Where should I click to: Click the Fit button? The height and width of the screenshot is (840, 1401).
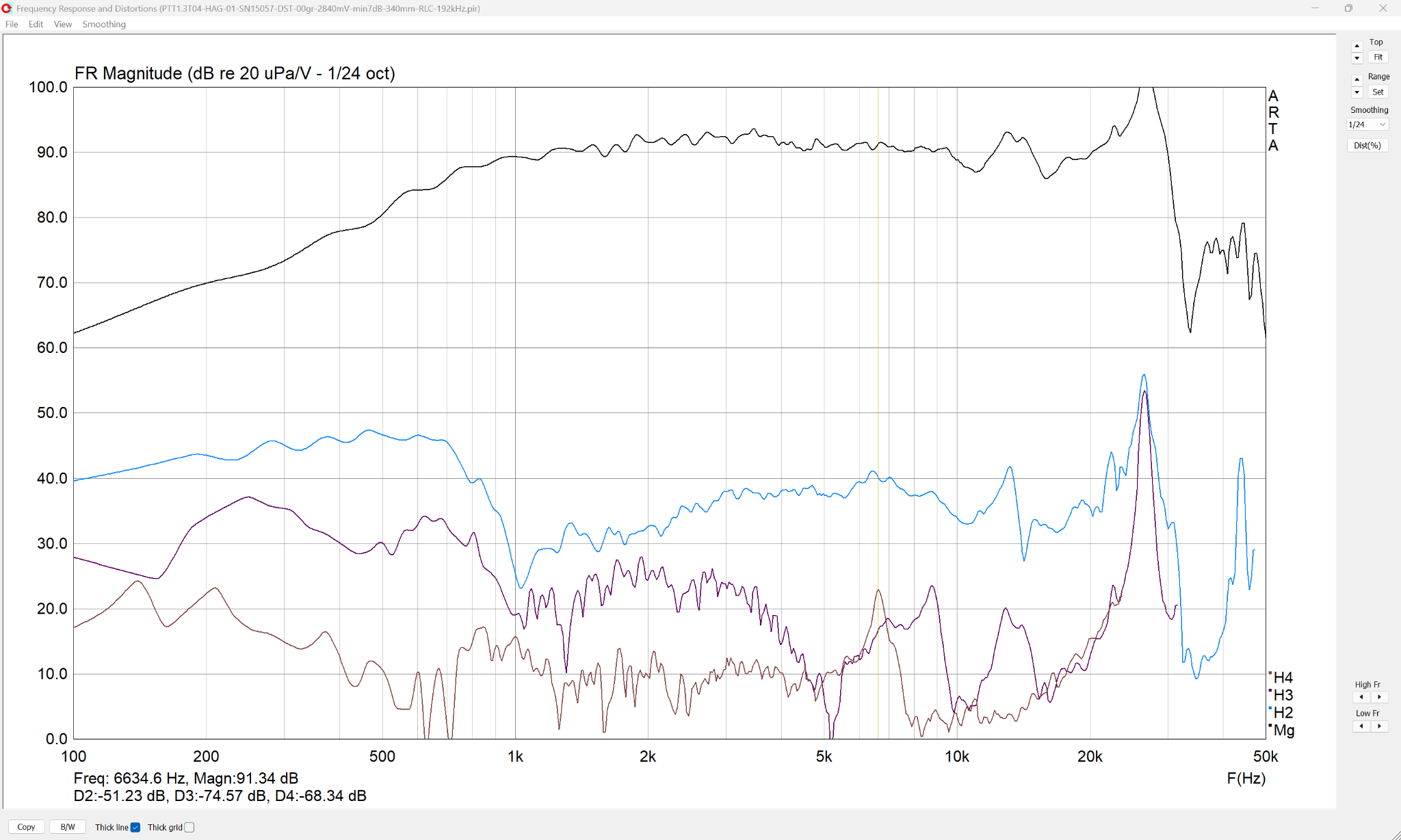coord(1378,57)
